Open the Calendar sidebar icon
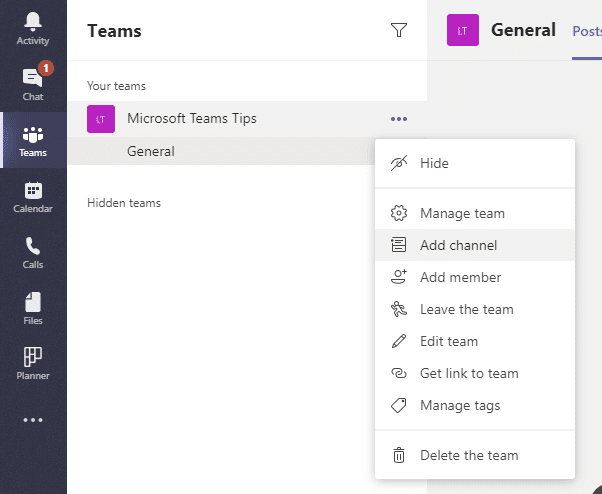602x494 pixels. (33, 196)
